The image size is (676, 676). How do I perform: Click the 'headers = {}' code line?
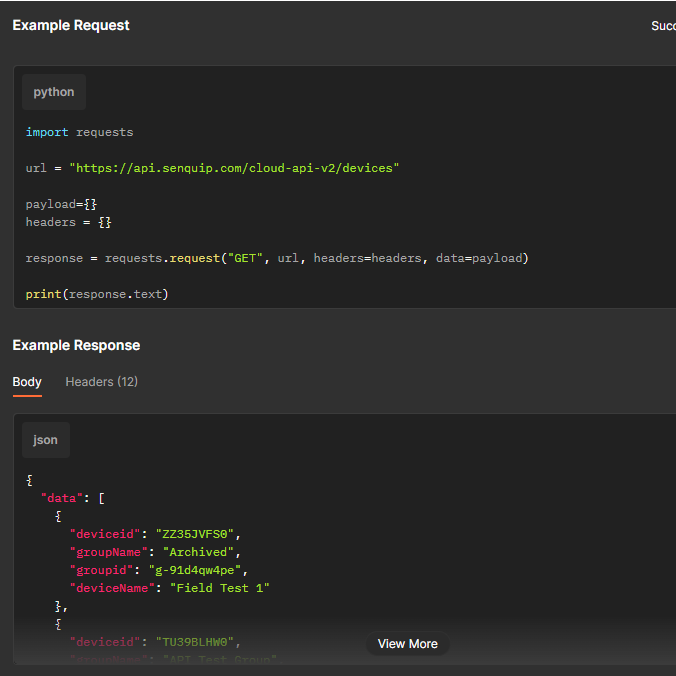tap(68, 222)
